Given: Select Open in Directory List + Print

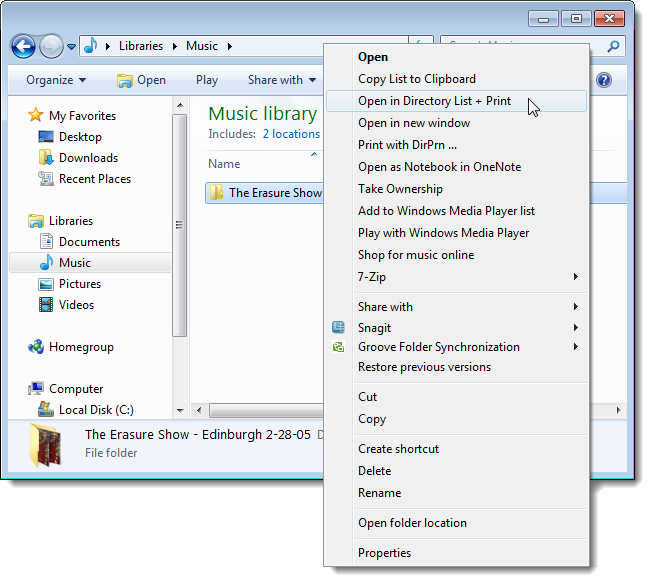Looking at the screenshot, I should coord(456,101).
